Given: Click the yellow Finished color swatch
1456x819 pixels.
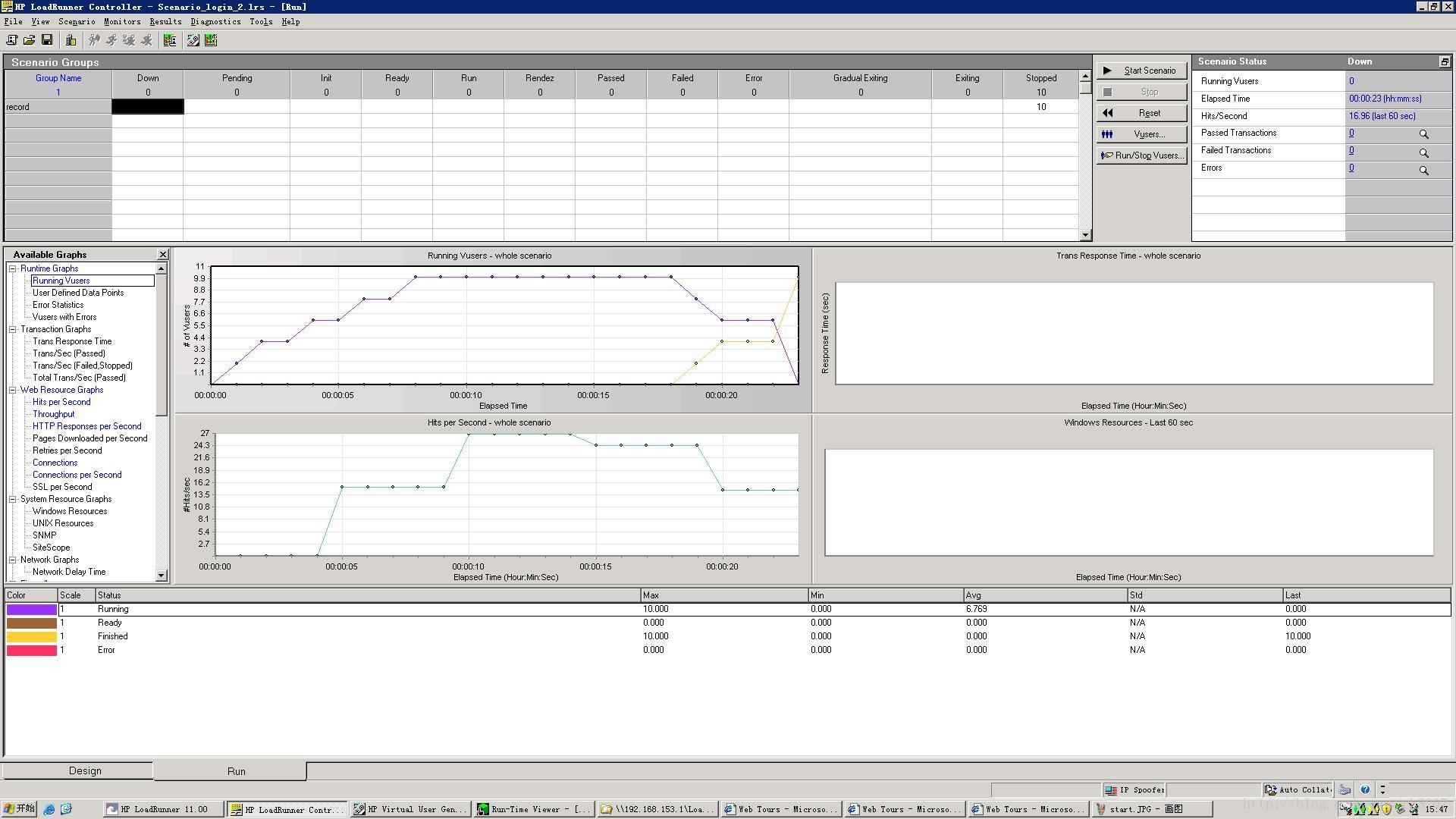Looking at the screenshot, I should [x=32, y=636].
